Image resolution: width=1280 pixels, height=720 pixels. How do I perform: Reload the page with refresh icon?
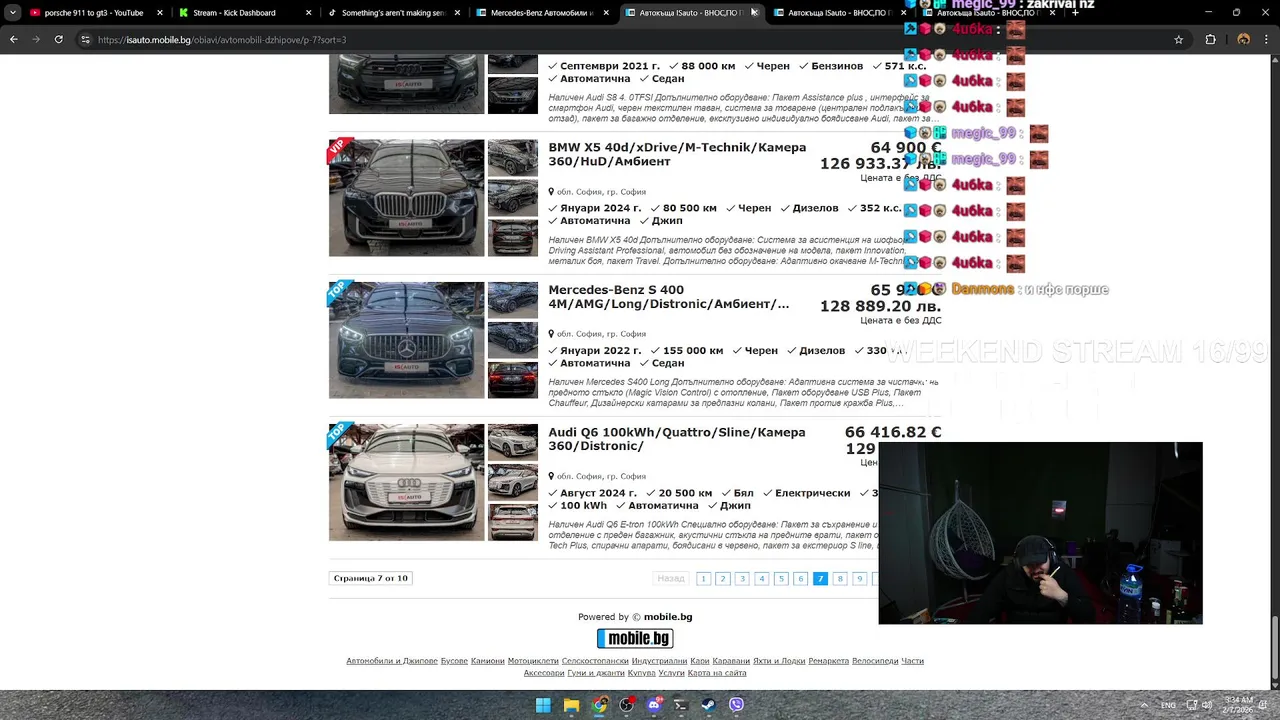[58, 39]
